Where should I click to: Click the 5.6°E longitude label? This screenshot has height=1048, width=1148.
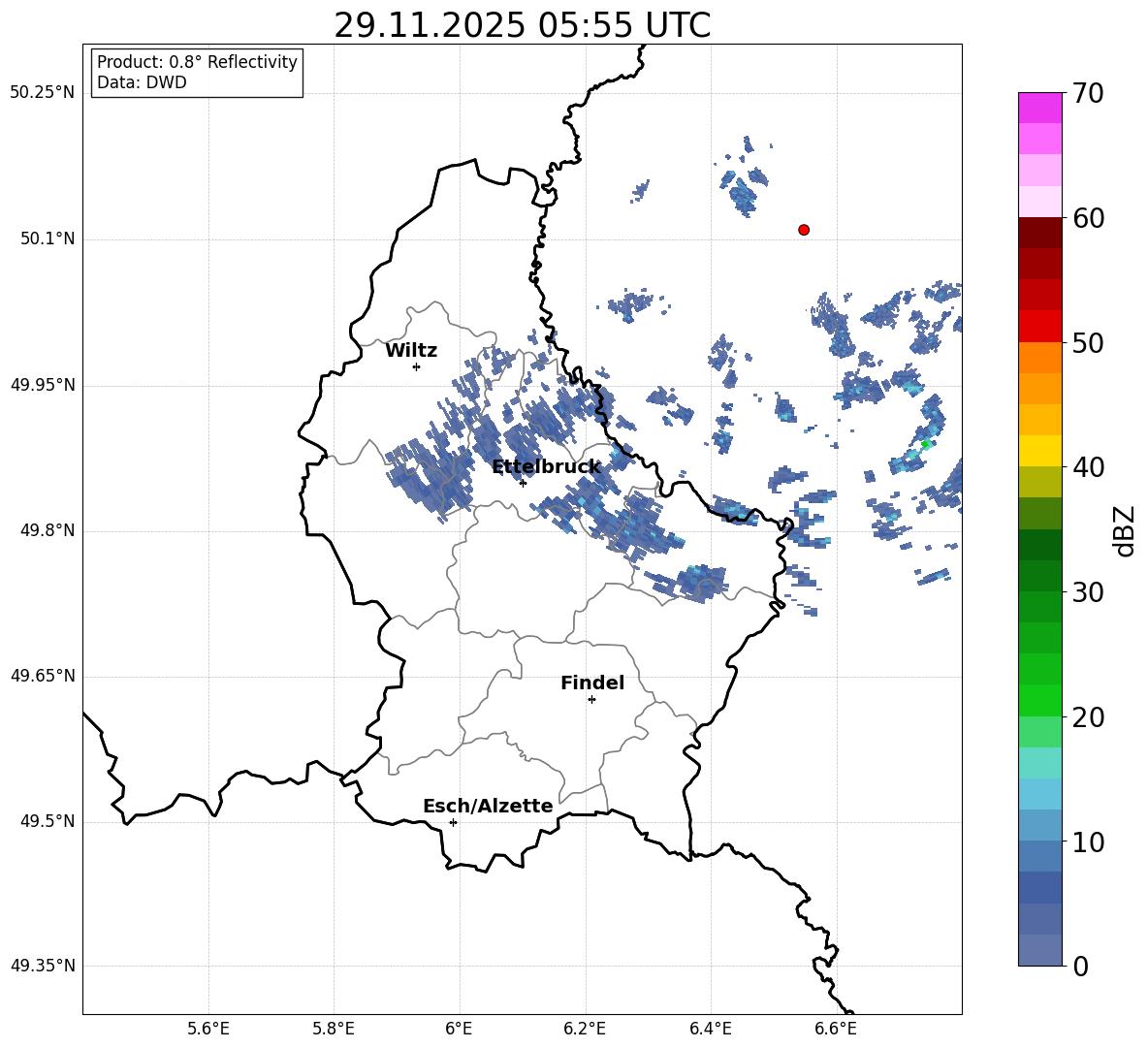click(208, 1029)
